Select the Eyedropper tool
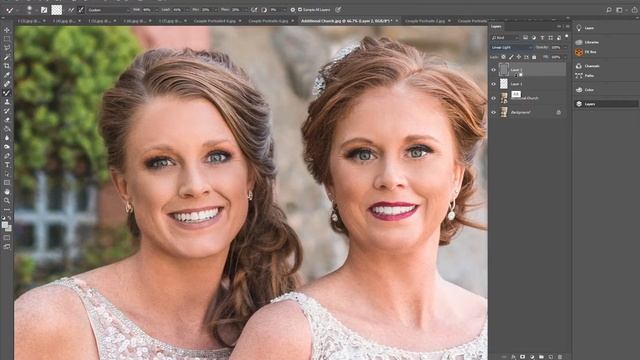This screenshot has height=360, width=640. click(7, 75)
